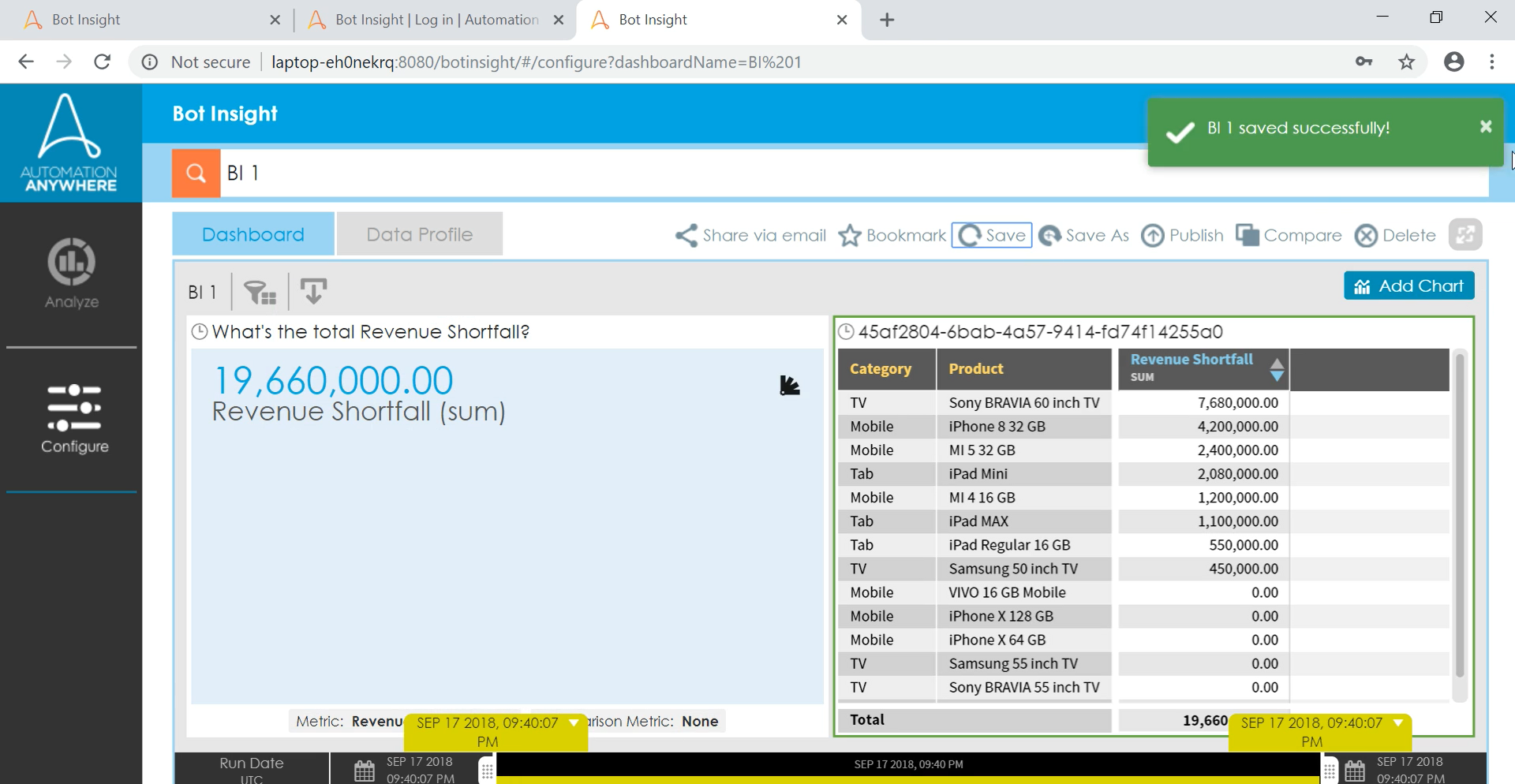Open the yellow date dropdown under the table Total row
The height and width of the screenshot is (784, 1515).
[x=1320, y=732]
